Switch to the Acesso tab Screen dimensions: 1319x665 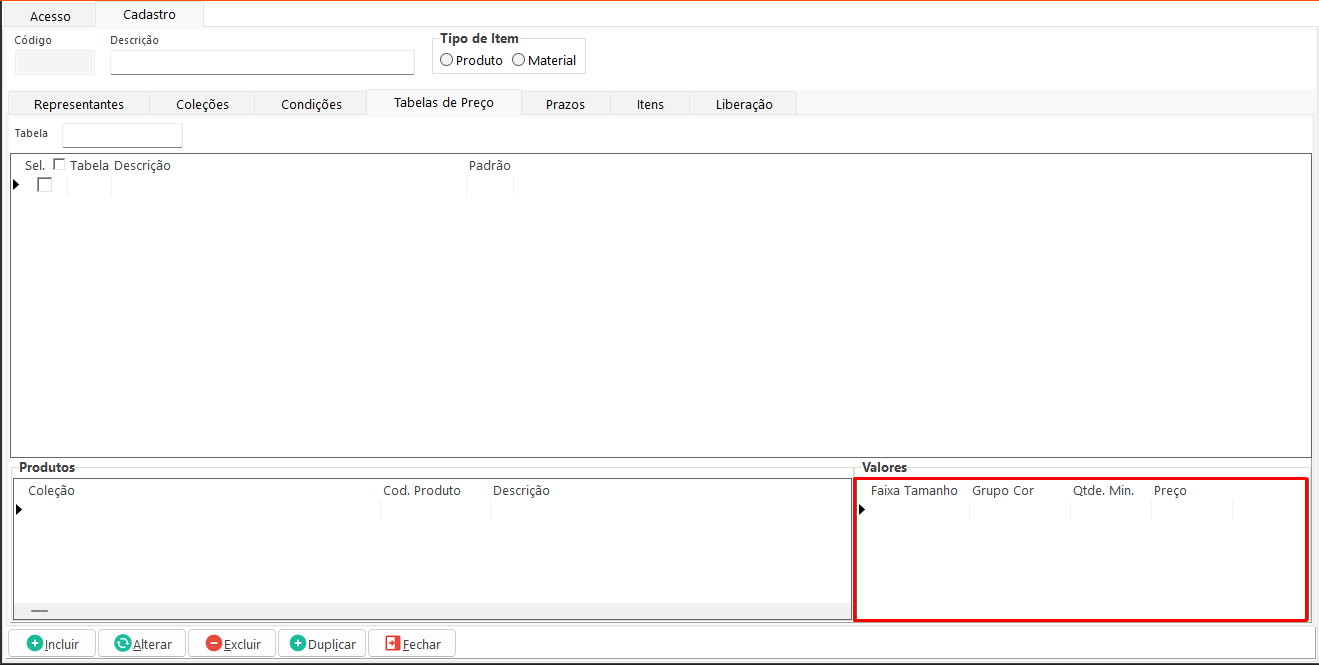(x=50, y=17)
